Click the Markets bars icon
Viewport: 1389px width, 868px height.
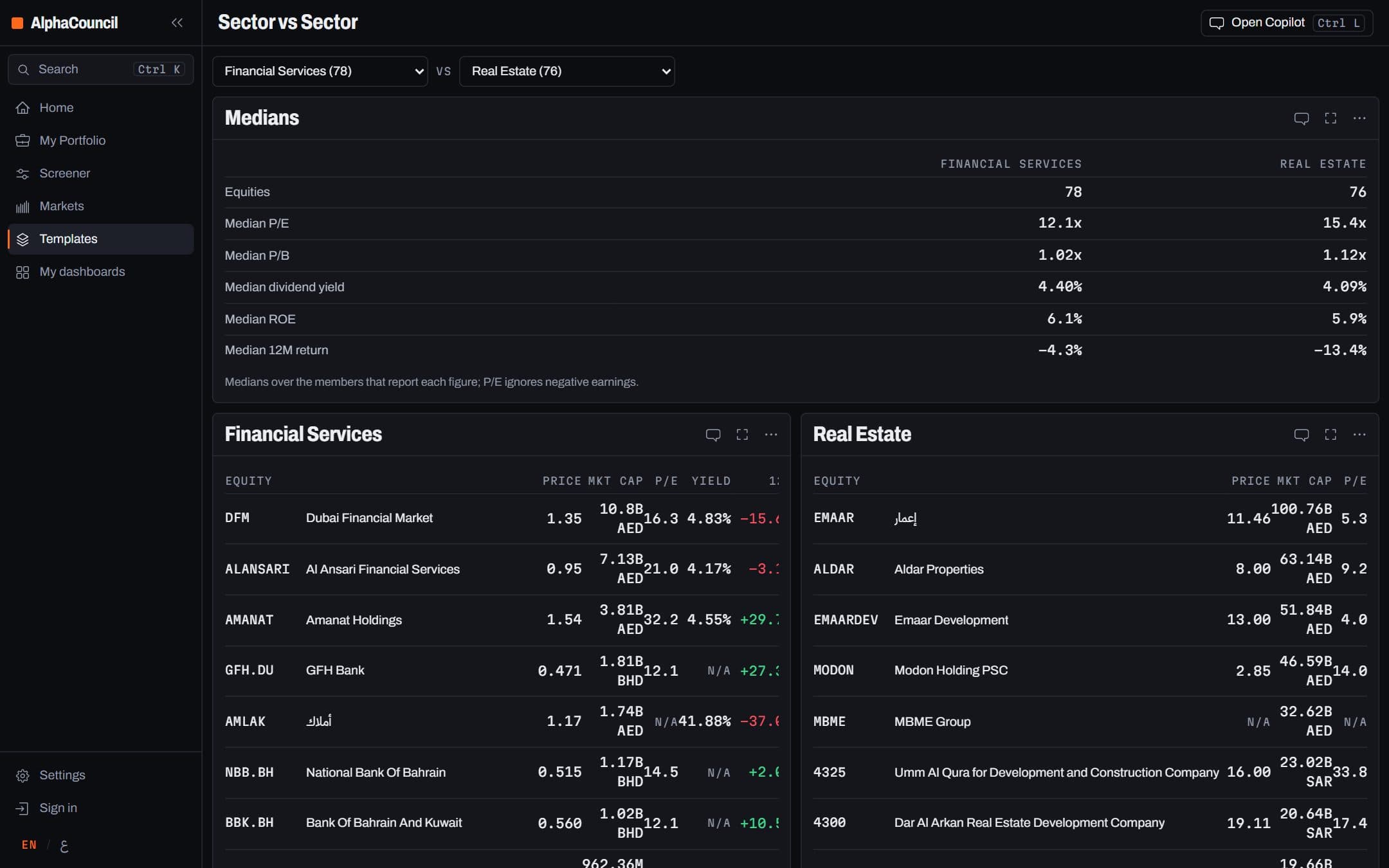click(23, 206)
